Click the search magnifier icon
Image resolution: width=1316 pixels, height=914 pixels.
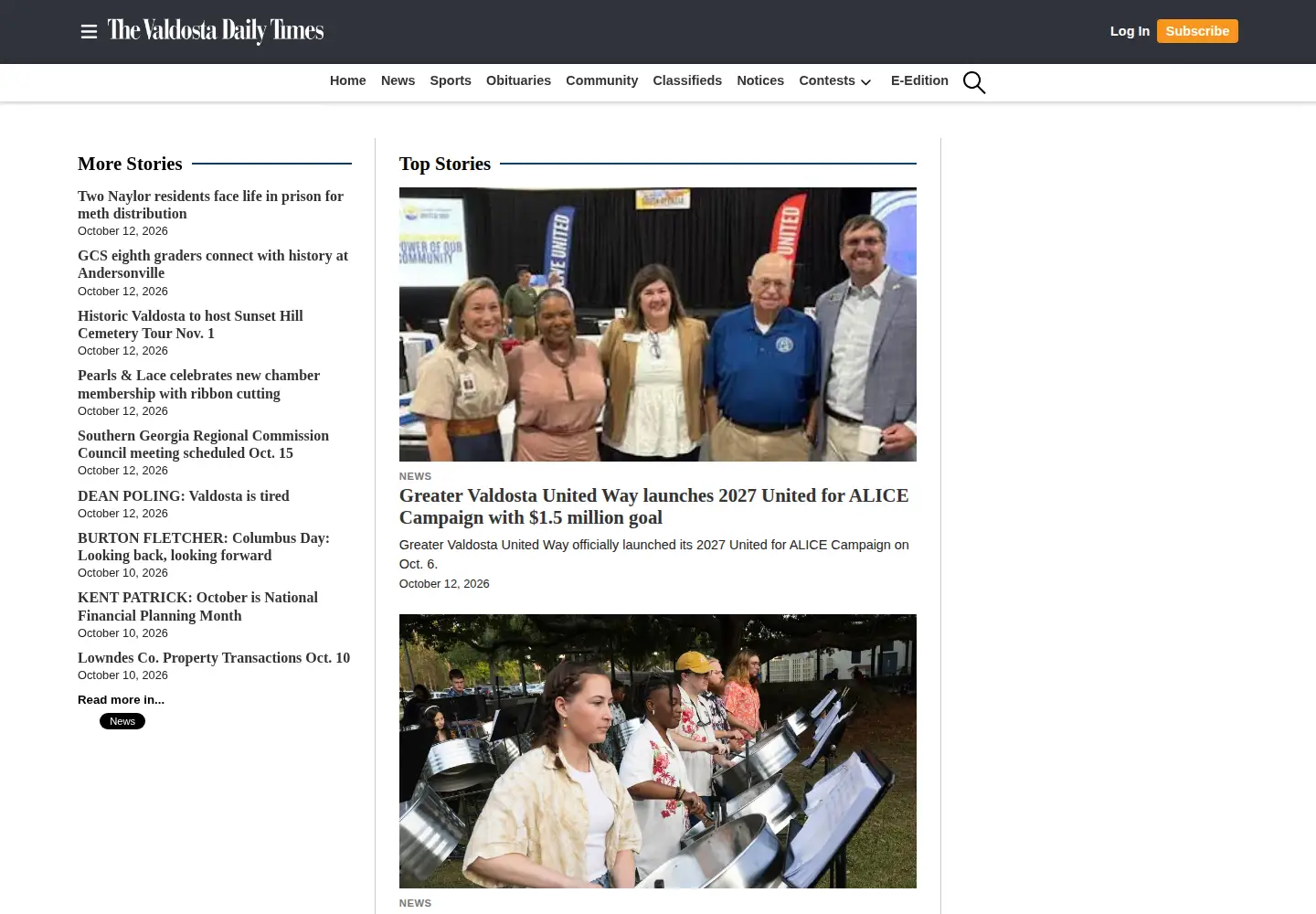(974, 82)
